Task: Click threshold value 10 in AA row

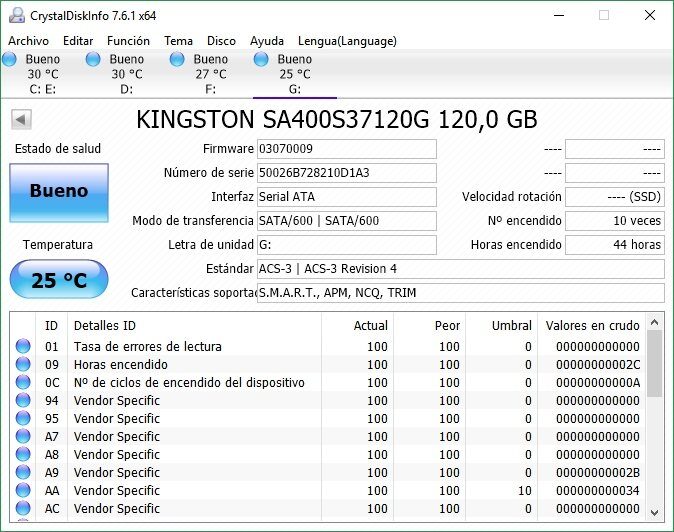Action: tap(525, 491)
